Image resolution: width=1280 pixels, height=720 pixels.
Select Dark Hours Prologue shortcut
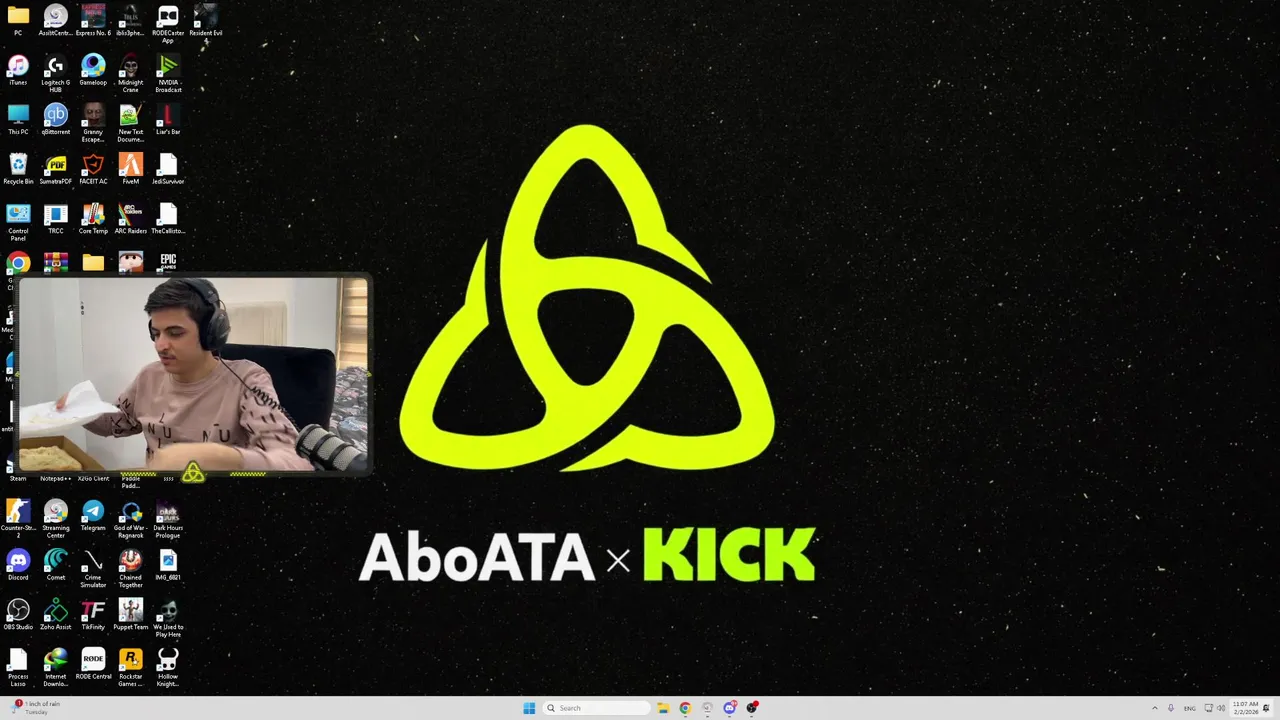[x=168, y=520]
